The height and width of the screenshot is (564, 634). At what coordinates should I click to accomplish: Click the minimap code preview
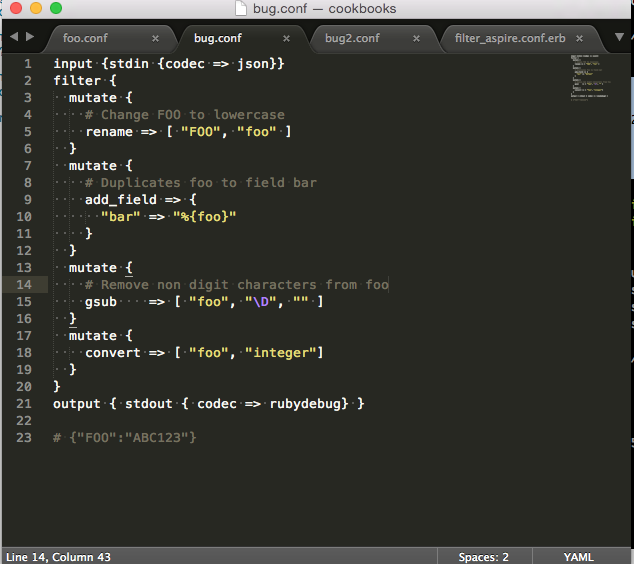point(590,78)
